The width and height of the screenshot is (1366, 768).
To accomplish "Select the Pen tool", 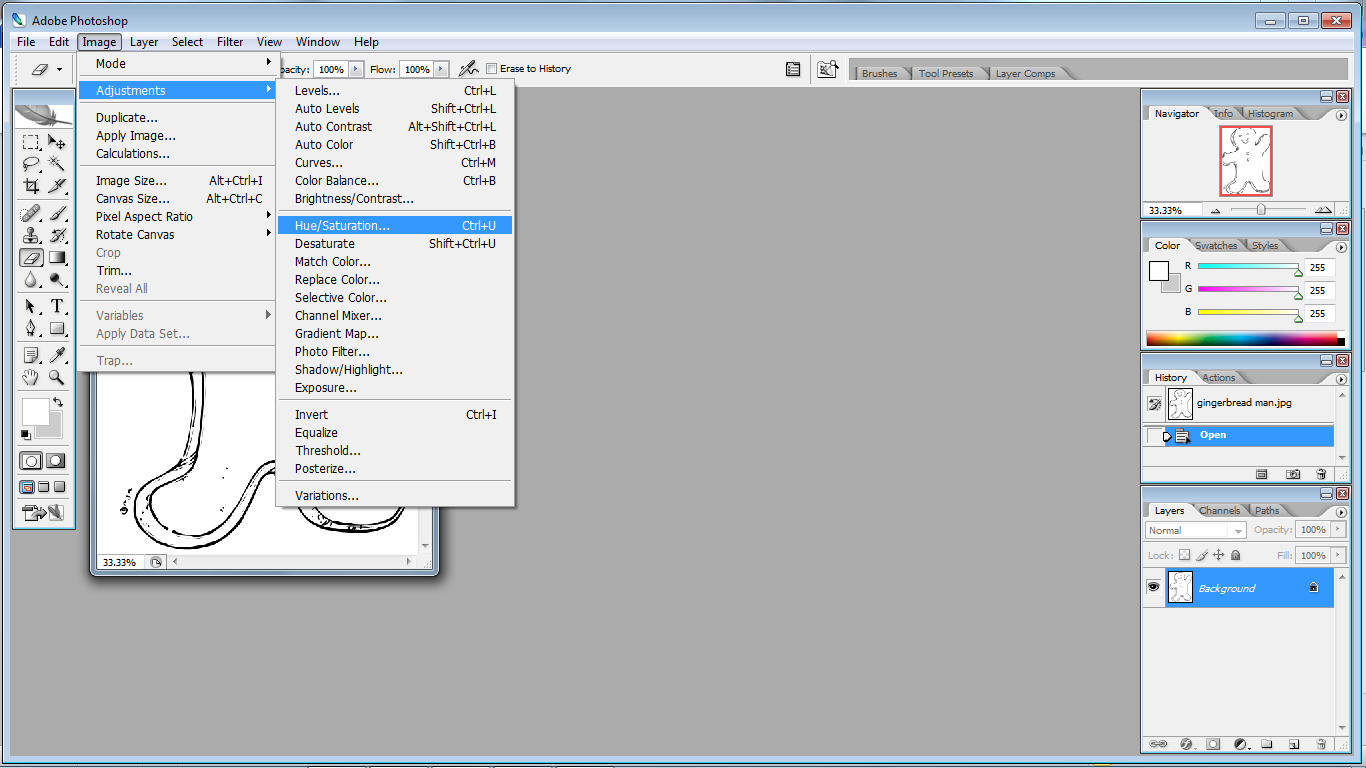I will (31, 328).
